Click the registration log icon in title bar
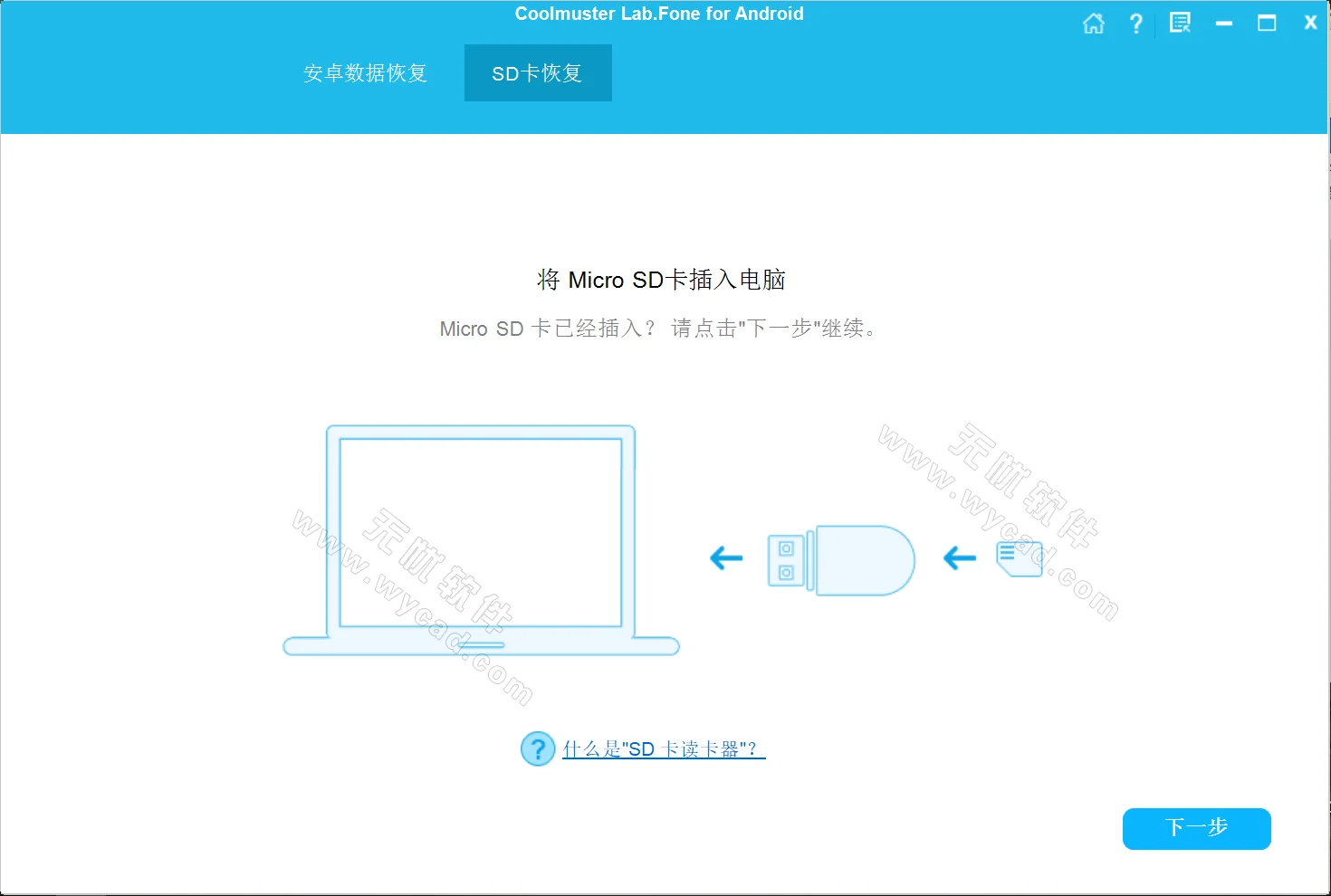1331x896 pixels. pyautogui.click(x=1180, y=23)
